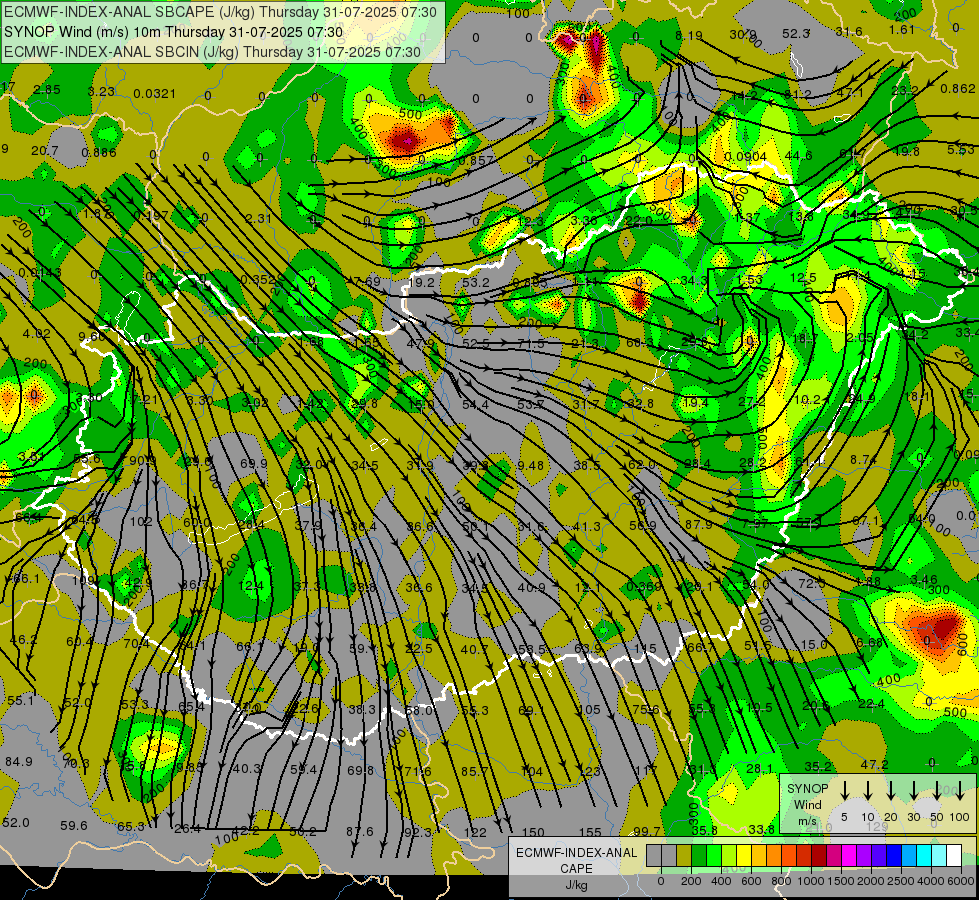
Task: Click the 6000 tick label on the CAPE scale
Action: [x=961, y=881]
